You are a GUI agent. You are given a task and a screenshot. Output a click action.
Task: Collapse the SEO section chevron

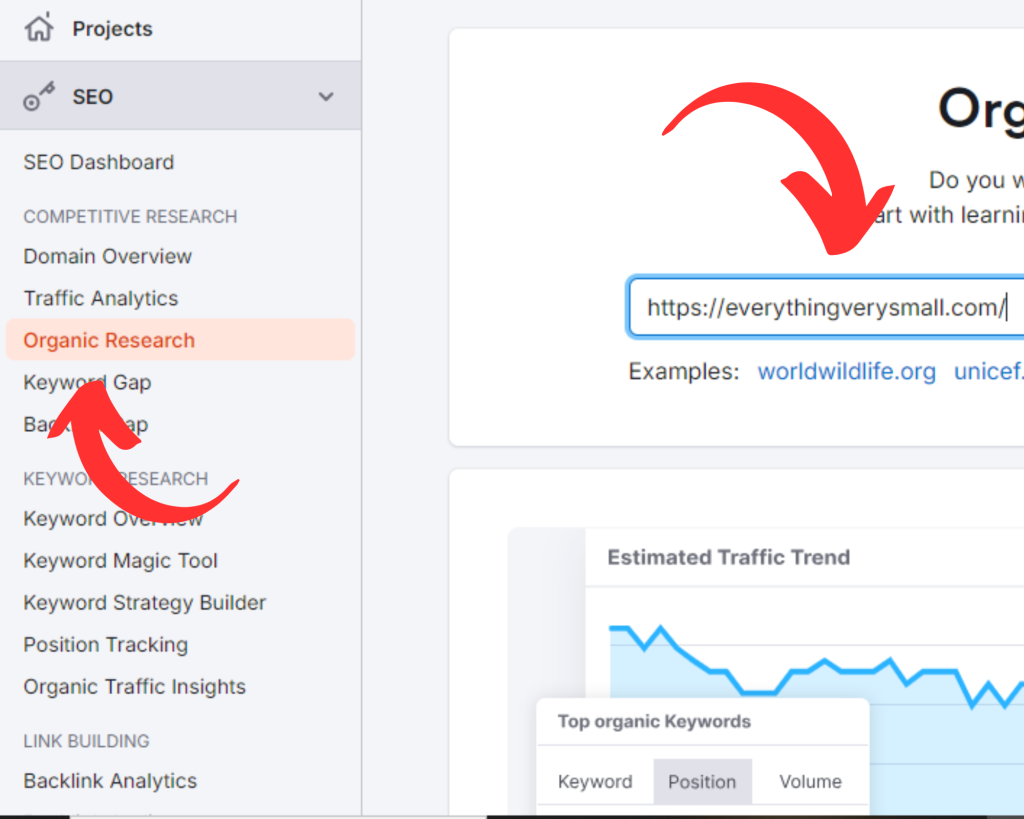(325, 97)
